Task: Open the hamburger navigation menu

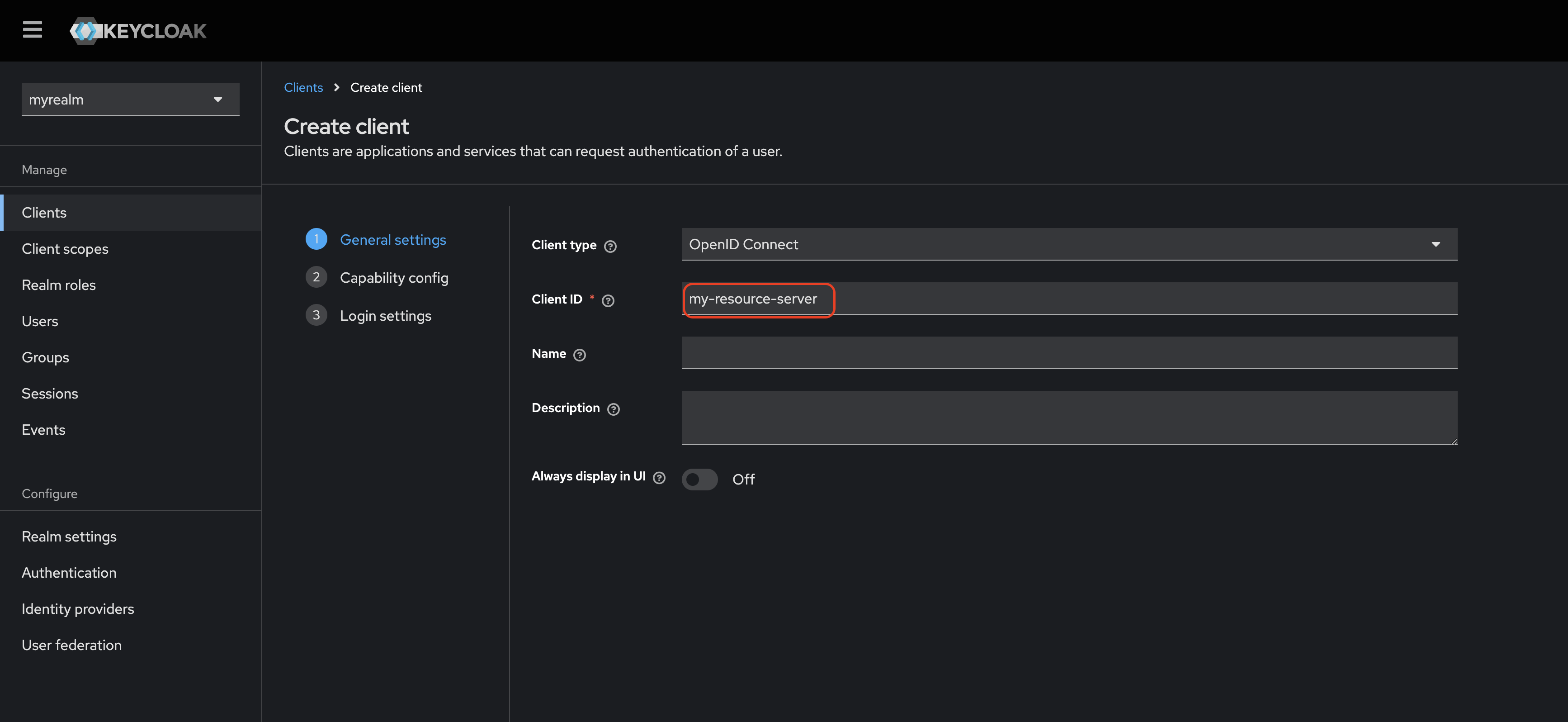Action: [32, 30]
